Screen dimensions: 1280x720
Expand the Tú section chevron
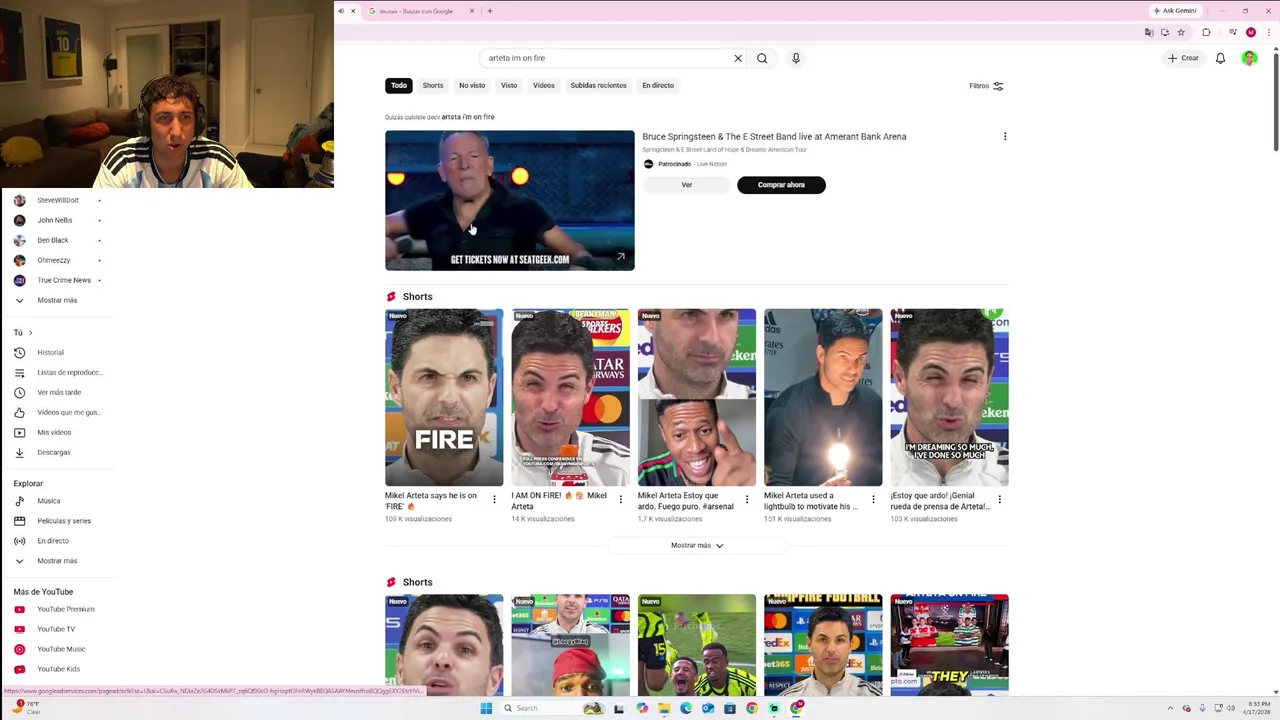30,333
